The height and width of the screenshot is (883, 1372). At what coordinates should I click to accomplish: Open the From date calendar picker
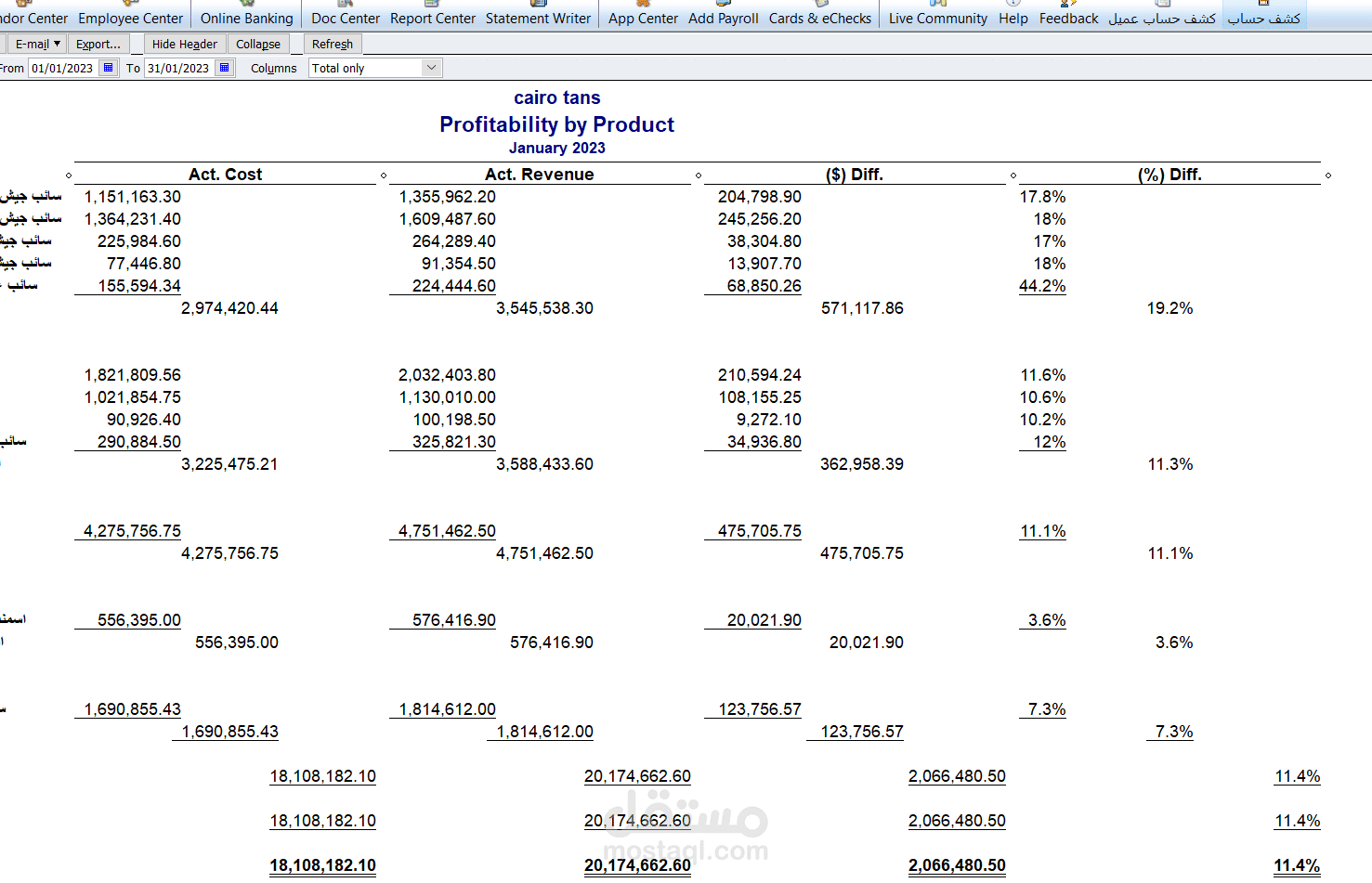click(x=109, y=68)
